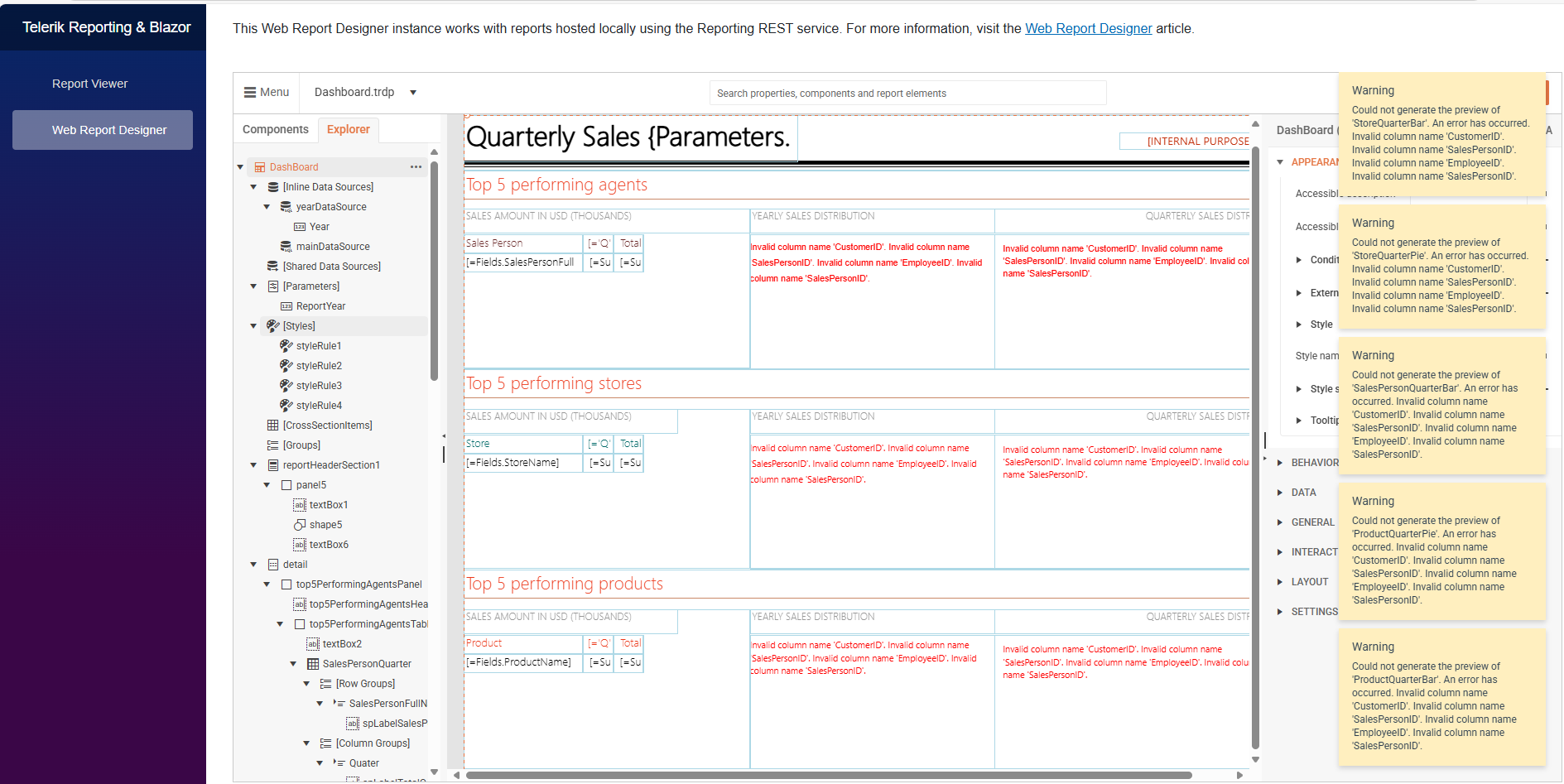Collapse the reportHeaderSection1 tree node
Image resolution: width=1564 pixels, height=784 pixels.
[254, 465]
